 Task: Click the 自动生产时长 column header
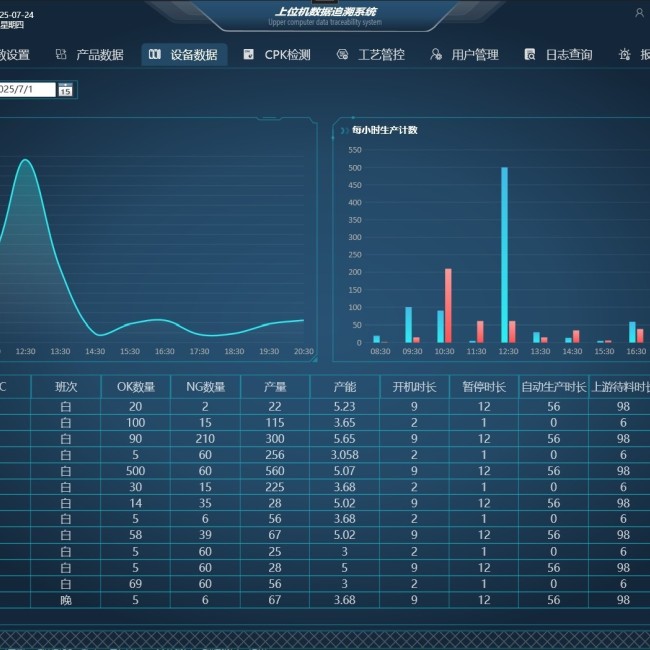coord(553,387)
